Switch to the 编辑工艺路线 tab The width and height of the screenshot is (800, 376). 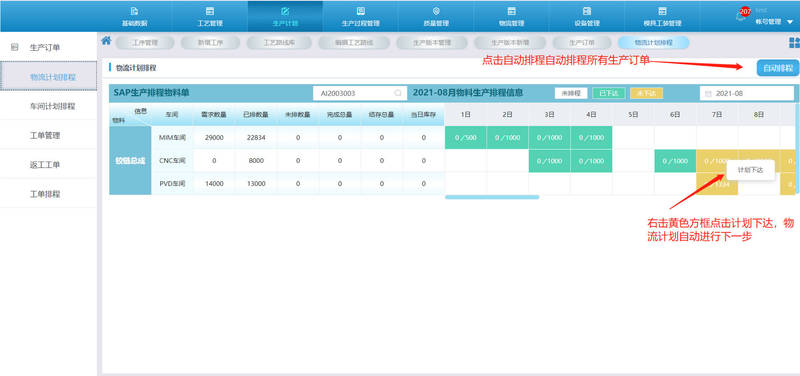354,43
